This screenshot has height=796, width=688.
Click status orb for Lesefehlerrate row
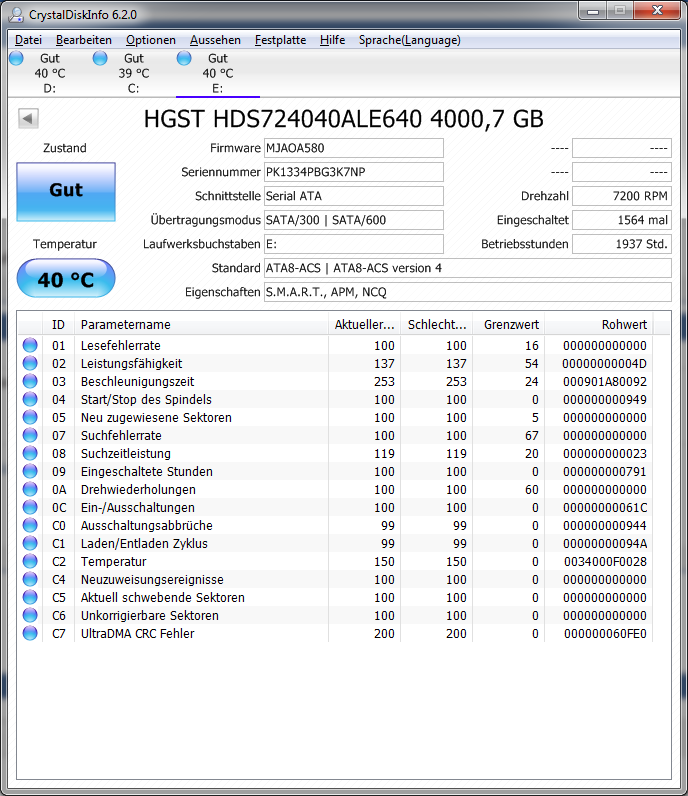(30, 345)
